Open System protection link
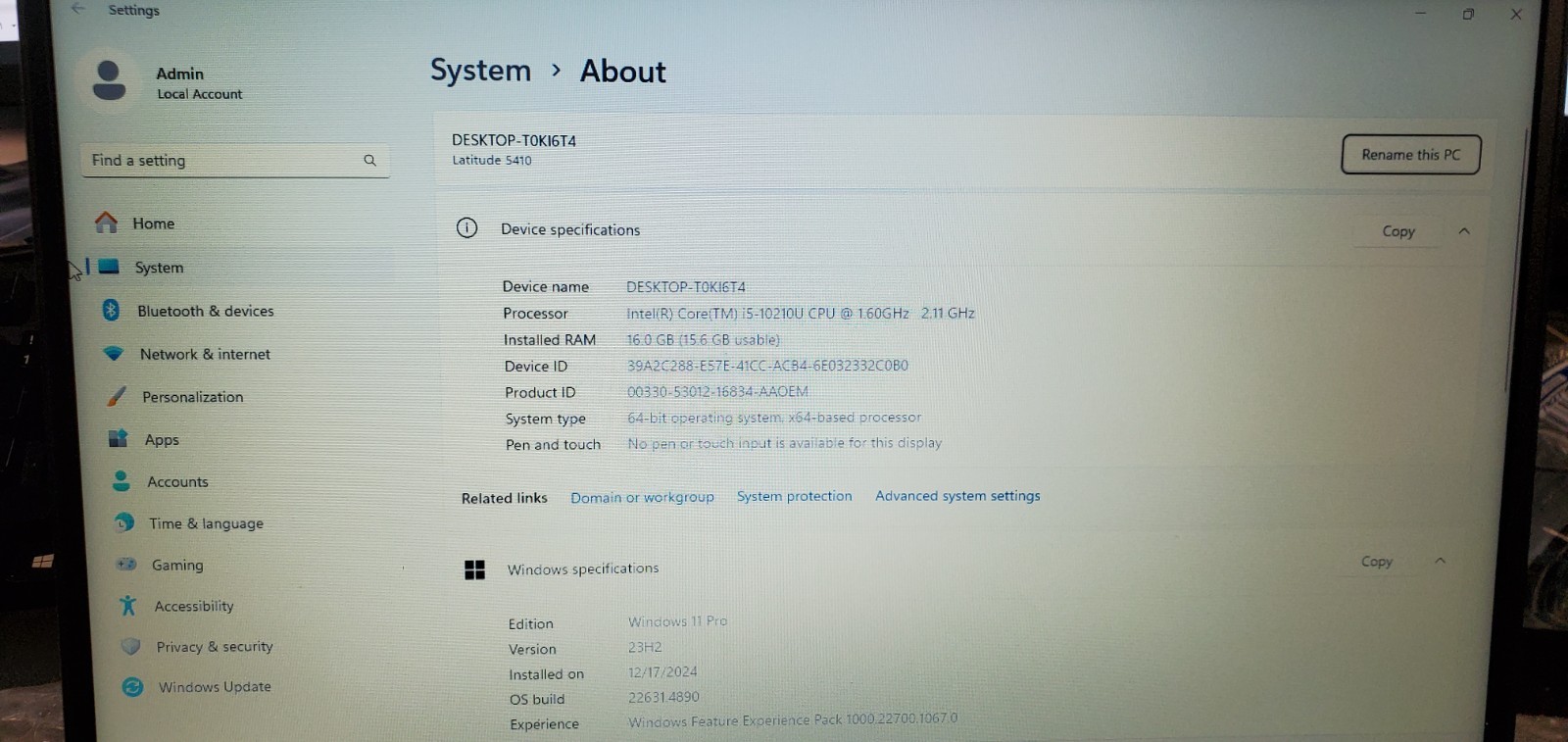The image size is (1568, 742). [x=794, y=496]
